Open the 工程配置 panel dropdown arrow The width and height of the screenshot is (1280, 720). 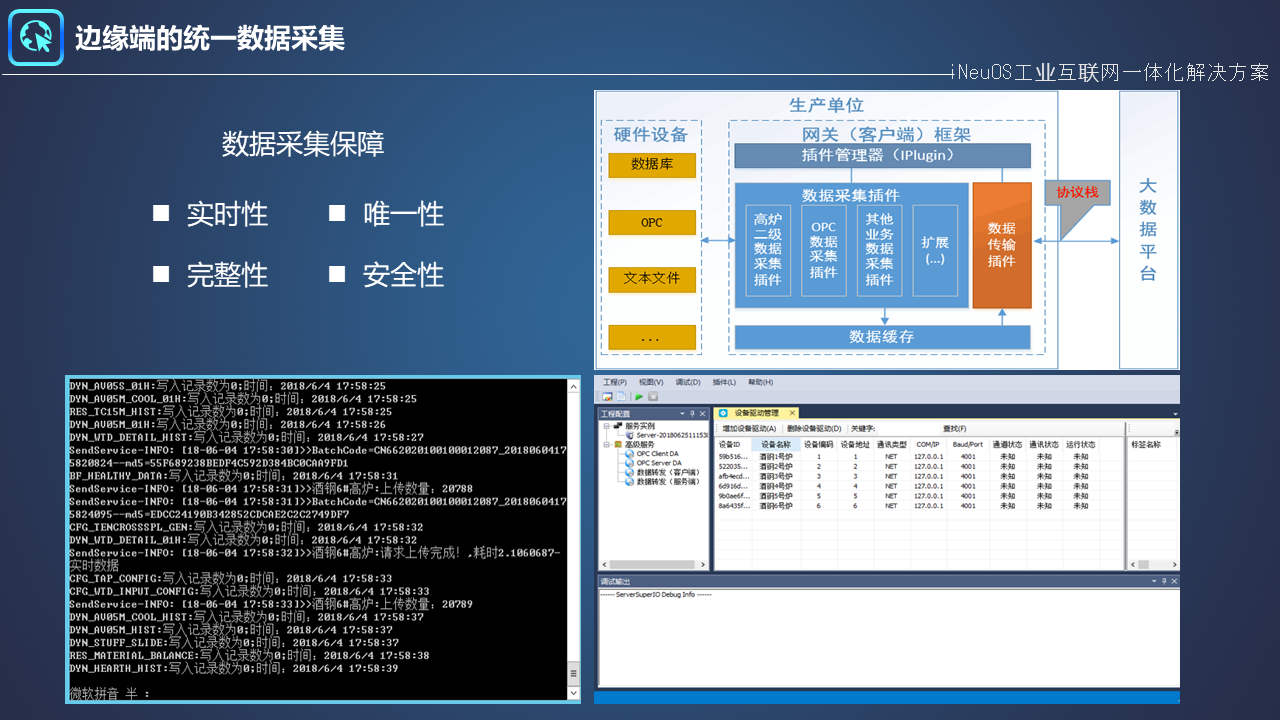coord(681,413)
